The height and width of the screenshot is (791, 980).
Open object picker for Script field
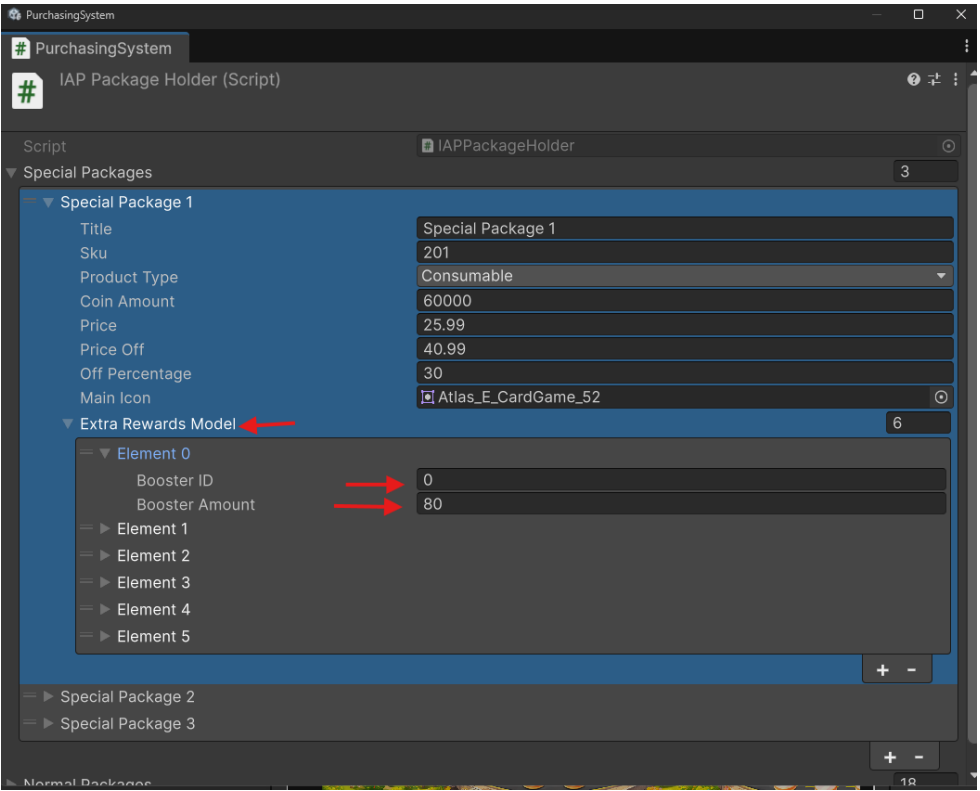coord(948,146)
